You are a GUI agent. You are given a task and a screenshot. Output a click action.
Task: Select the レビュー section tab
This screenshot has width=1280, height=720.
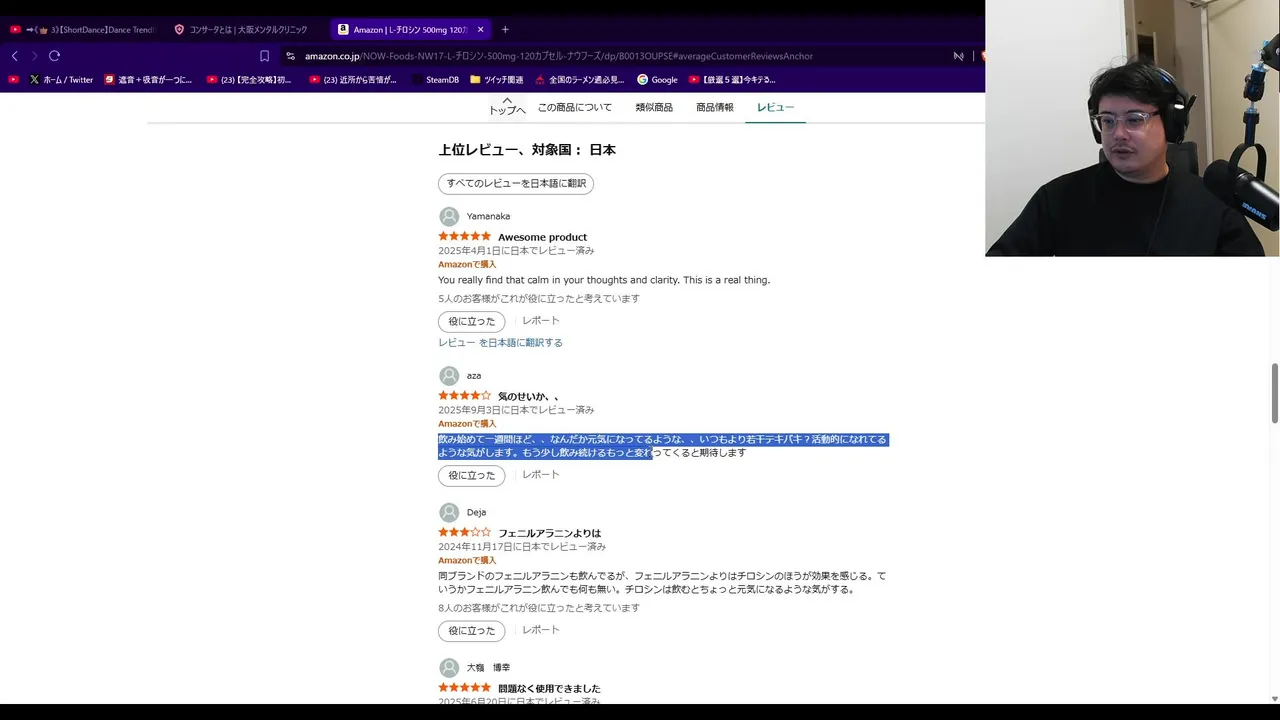point(775,107)
